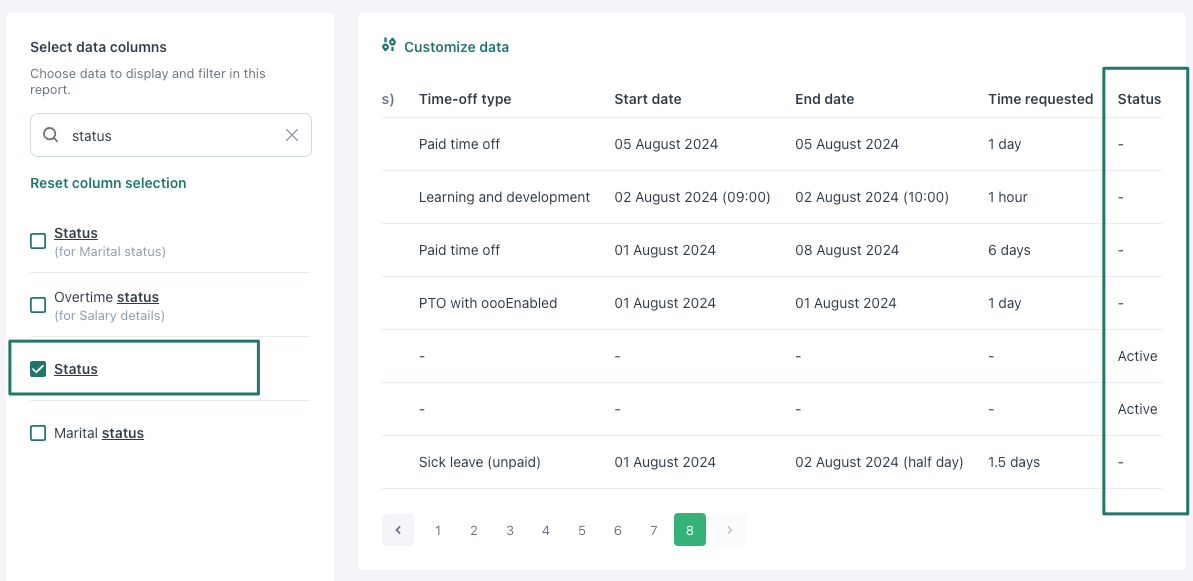Click the Start date column header

(647, 99)
